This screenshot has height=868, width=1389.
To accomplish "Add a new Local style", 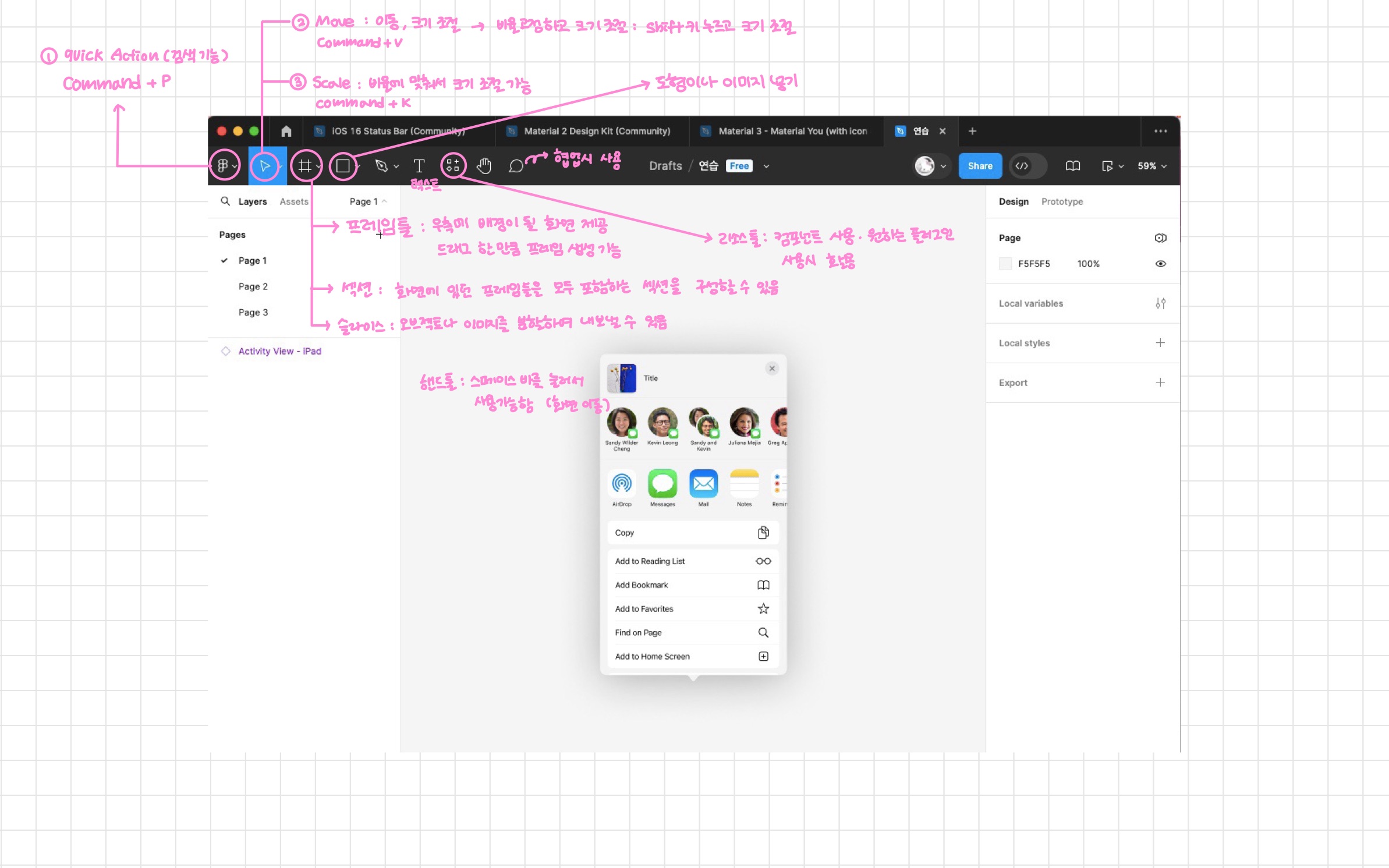I will pos(1160,342).
